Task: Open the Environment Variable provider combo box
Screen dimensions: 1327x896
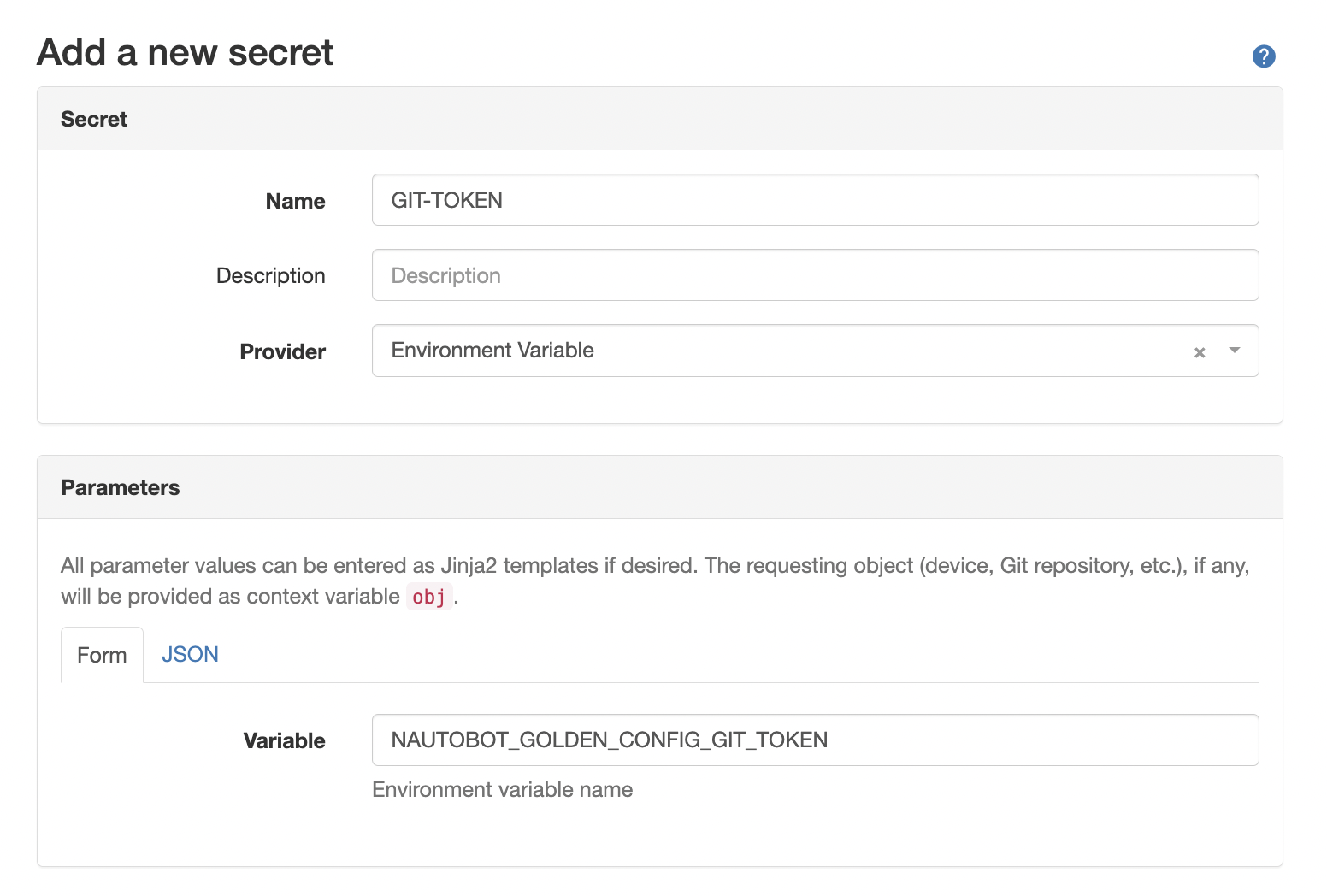Action: (x=815, y=351)
